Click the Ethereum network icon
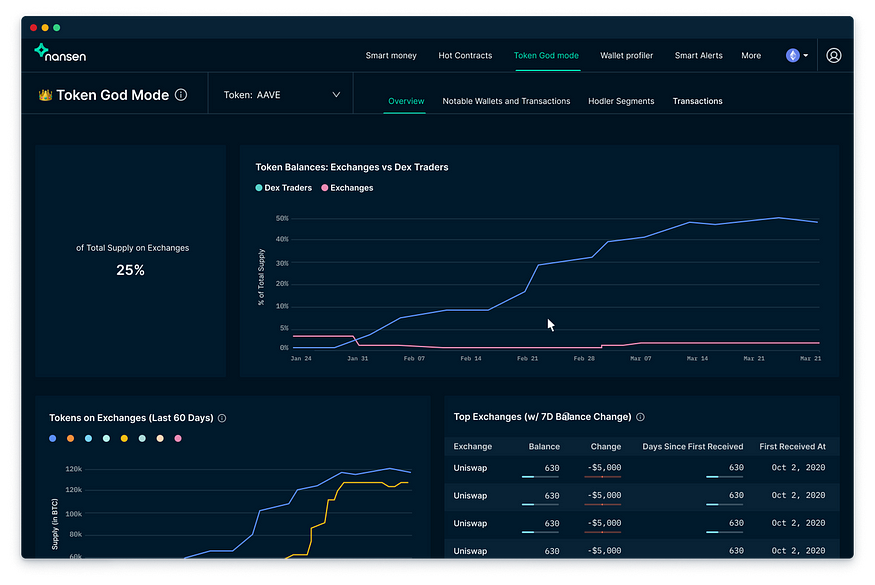 tap(793, 56)
